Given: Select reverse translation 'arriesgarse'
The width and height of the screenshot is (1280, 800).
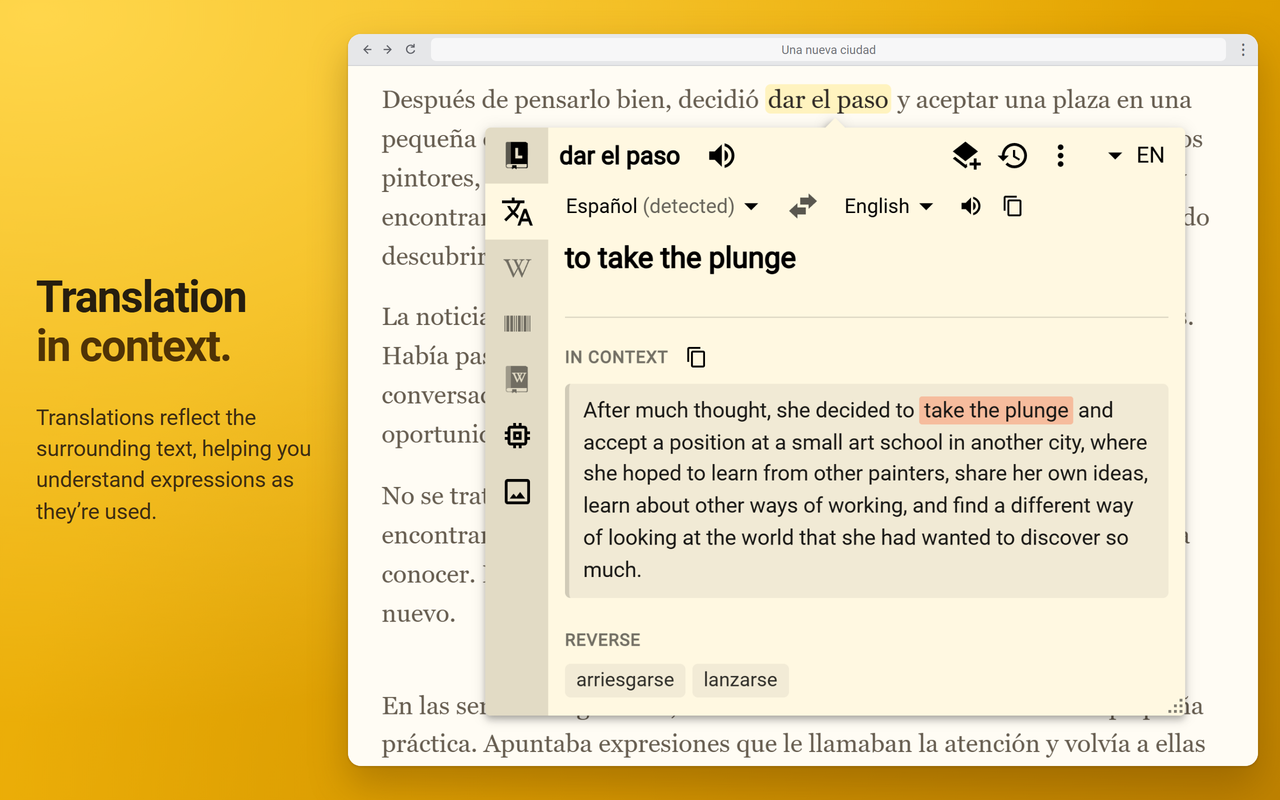Looking at the screenshot, I should coord(625,680).
